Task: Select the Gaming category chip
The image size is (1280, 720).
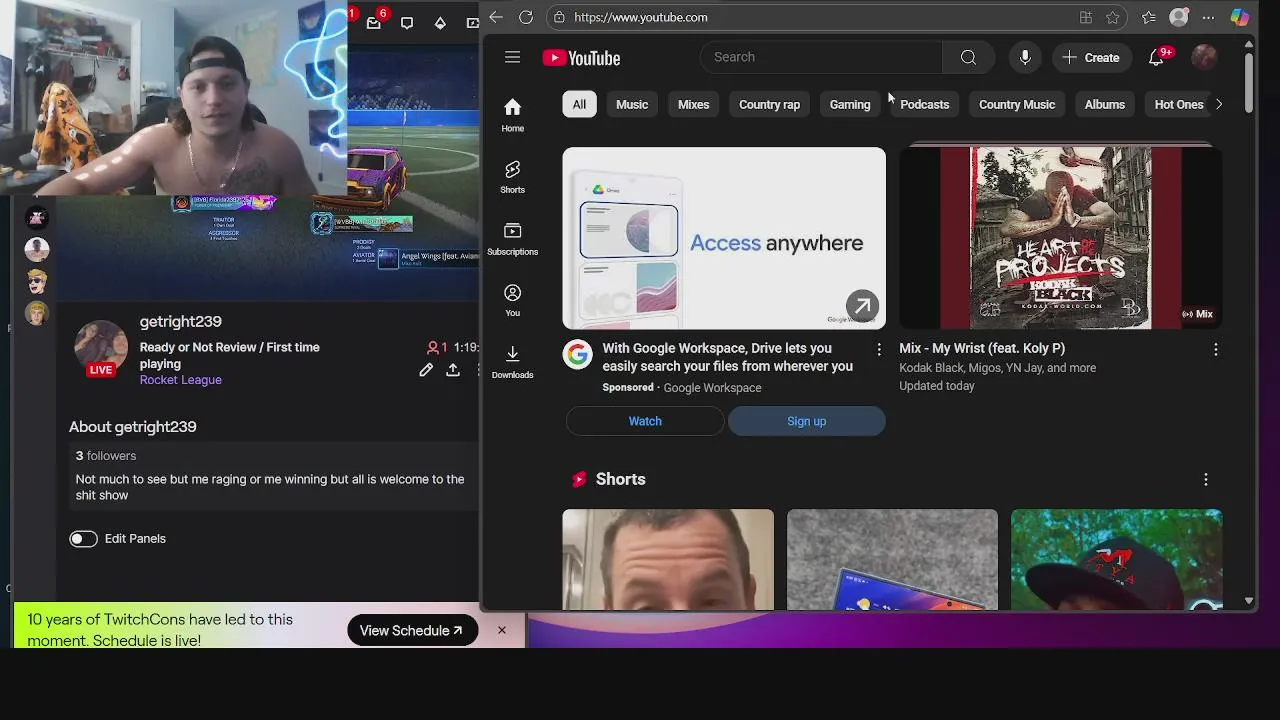Action: coord(850,104)
